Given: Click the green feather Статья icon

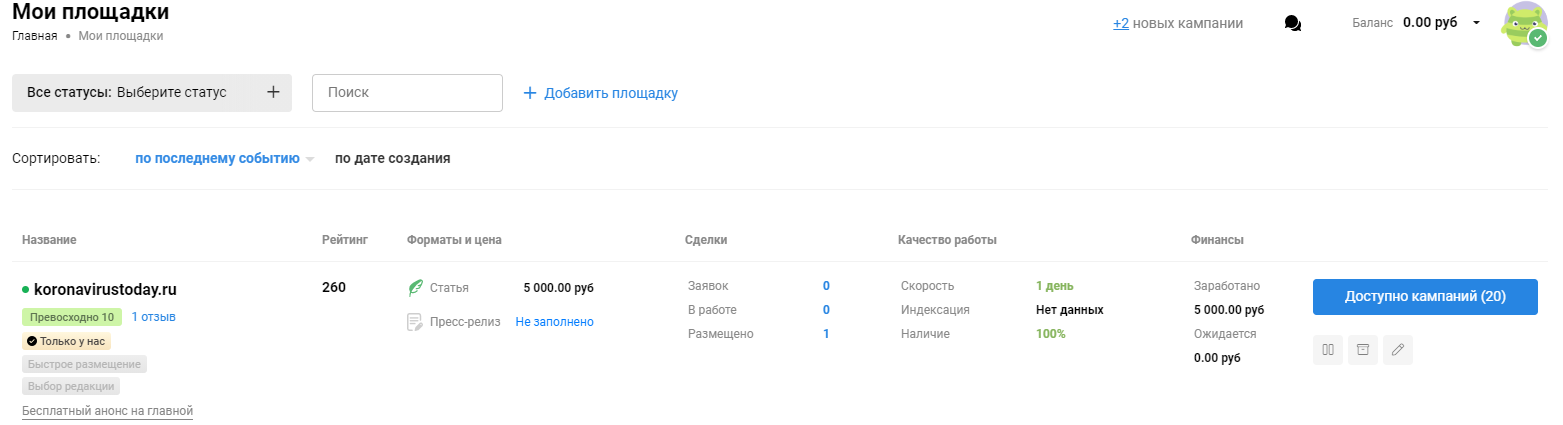Looking at the screenshot, I should 415,288.
